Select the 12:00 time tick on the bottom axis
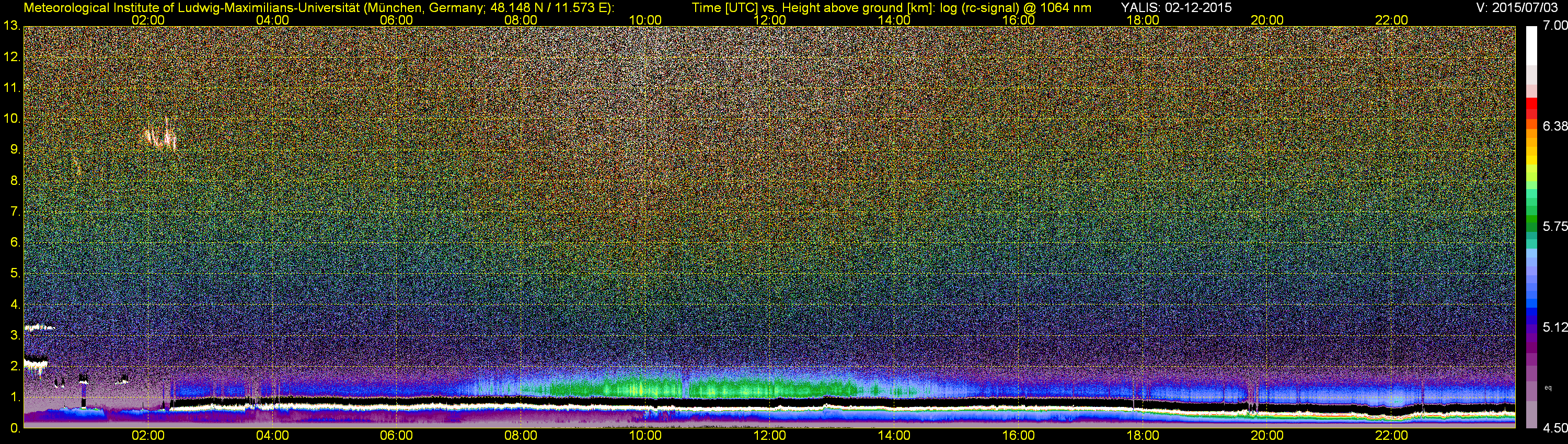 click(769, 436)
